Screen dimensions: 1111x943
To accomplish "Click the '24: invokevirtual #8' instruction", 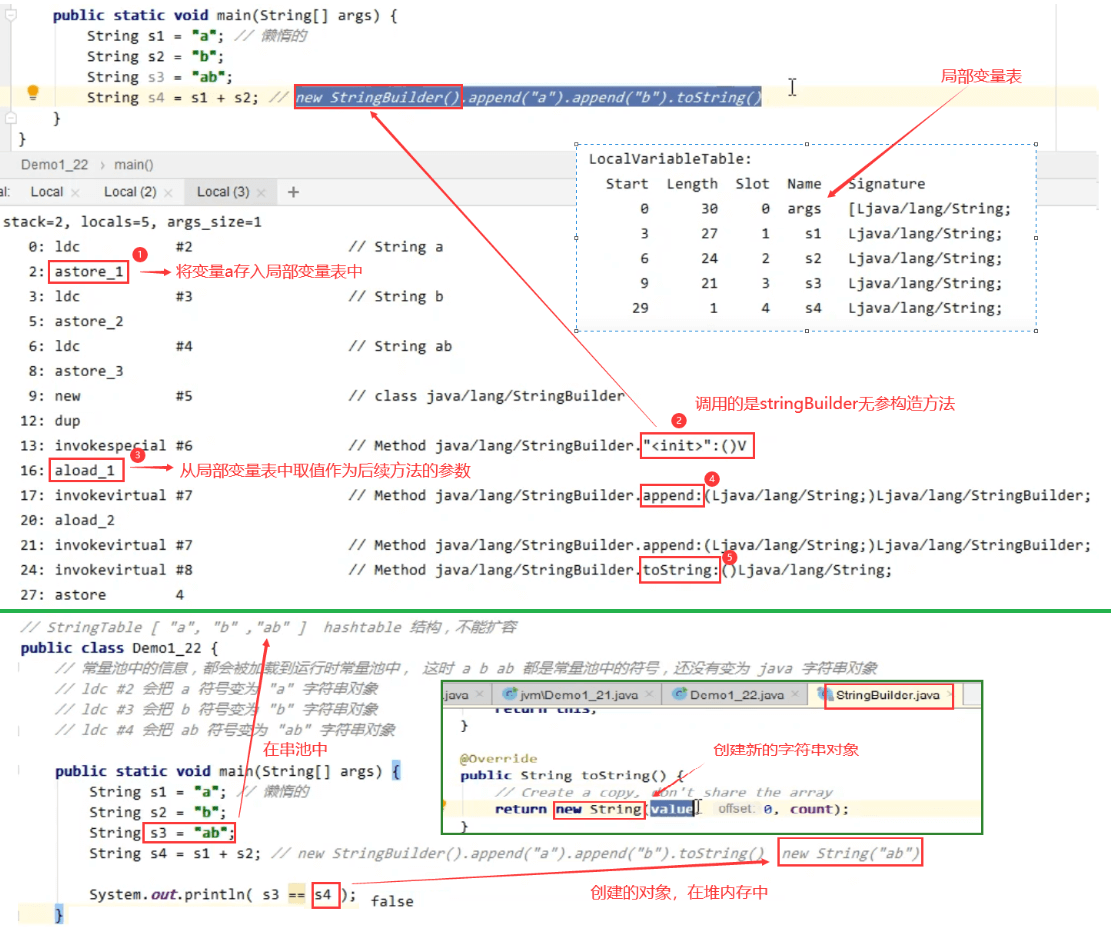I will click(x=106, y=570).
